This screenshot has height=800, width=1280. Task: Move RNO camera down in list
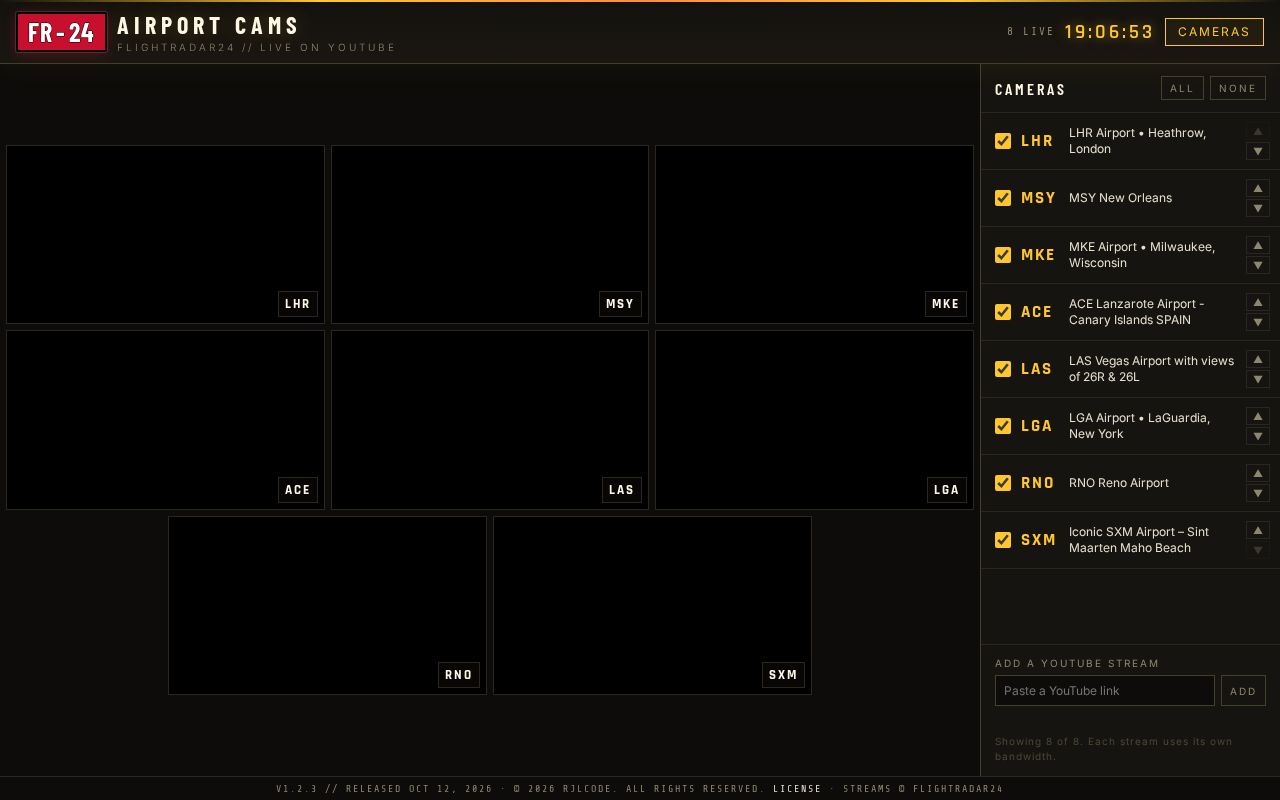1258,493
